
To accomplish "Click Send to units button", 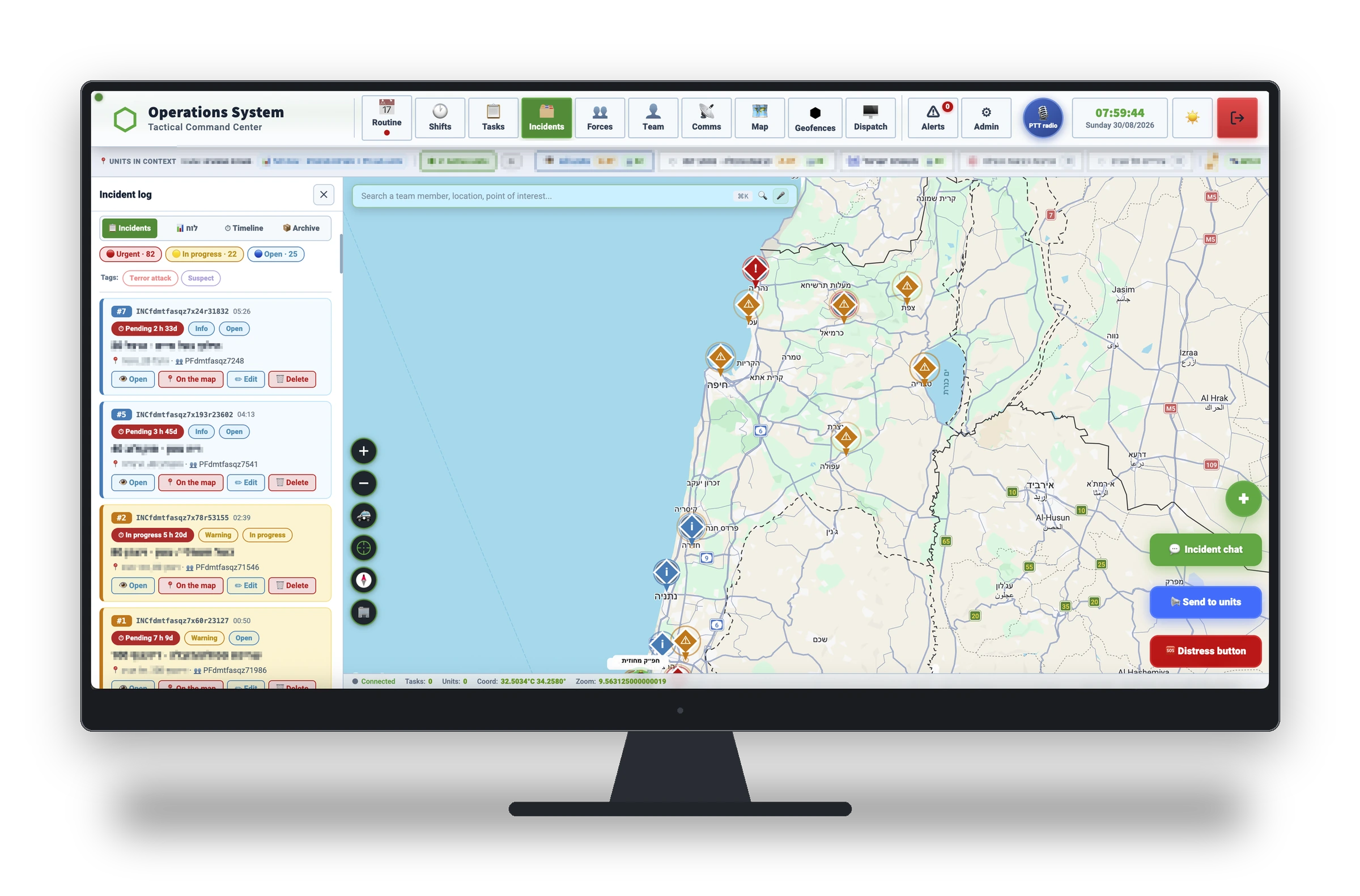I will point(1205,601).
